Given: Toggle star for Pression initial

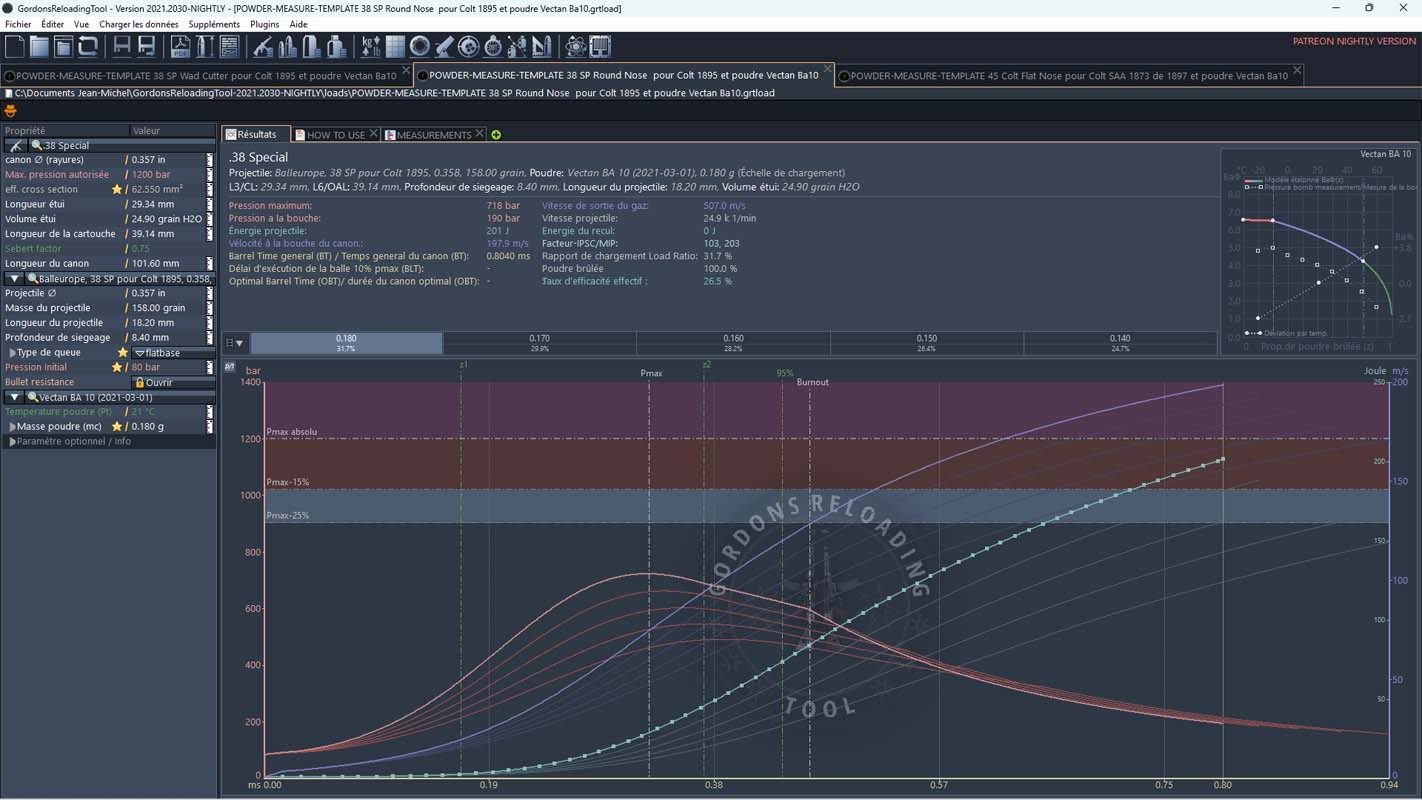Looking at the screenshot, I should (117, 367).
